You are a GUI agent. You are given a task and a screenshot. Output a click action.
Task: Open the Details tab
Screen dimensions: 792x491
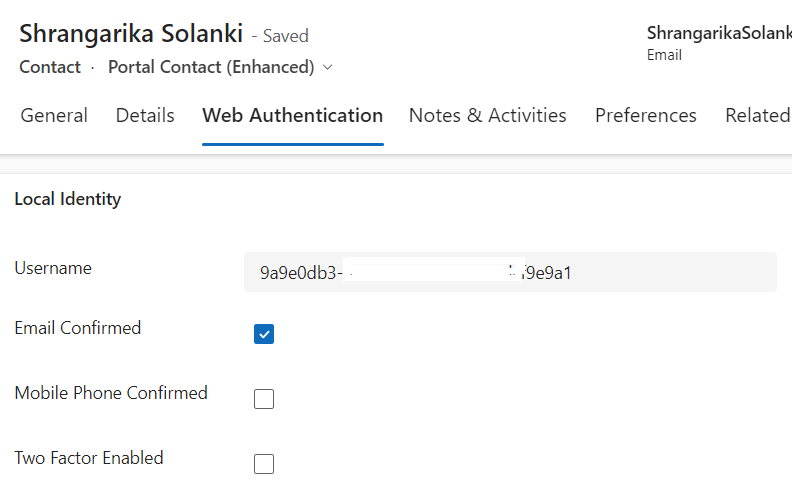coord(145,115)
